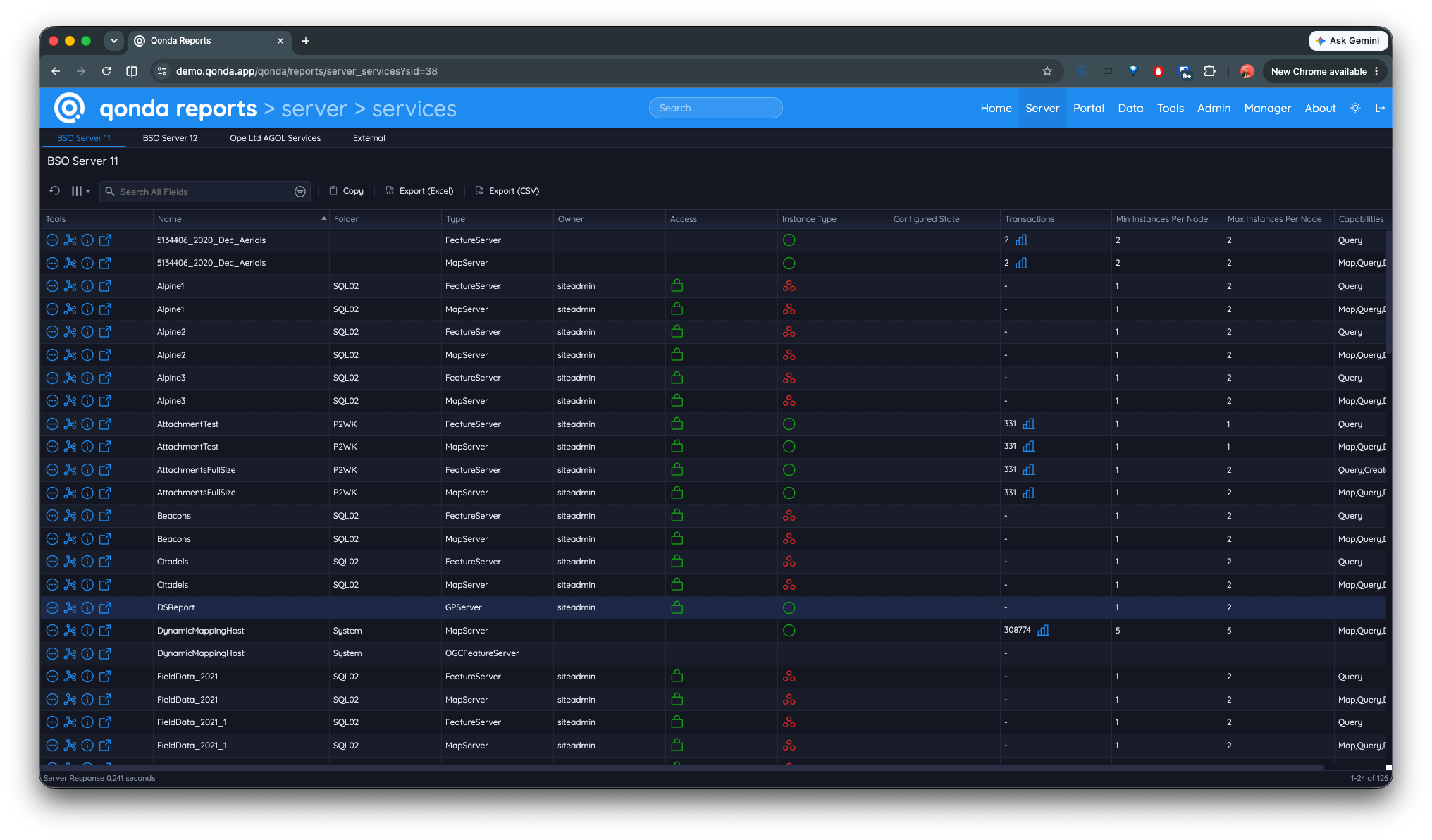Click open-external icon for Beacons FeatureServer row
The height and width of the screenshot is (840, 1432).
coord(105,516)
